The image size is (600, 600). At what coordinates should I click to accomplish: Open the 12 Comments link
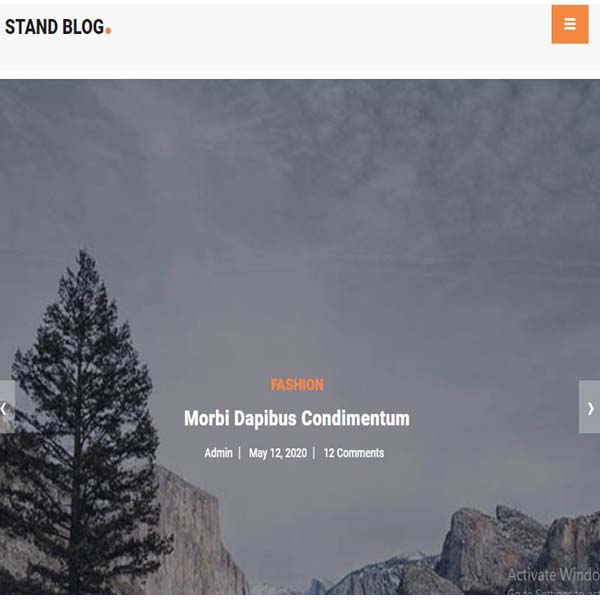(354, 453)
